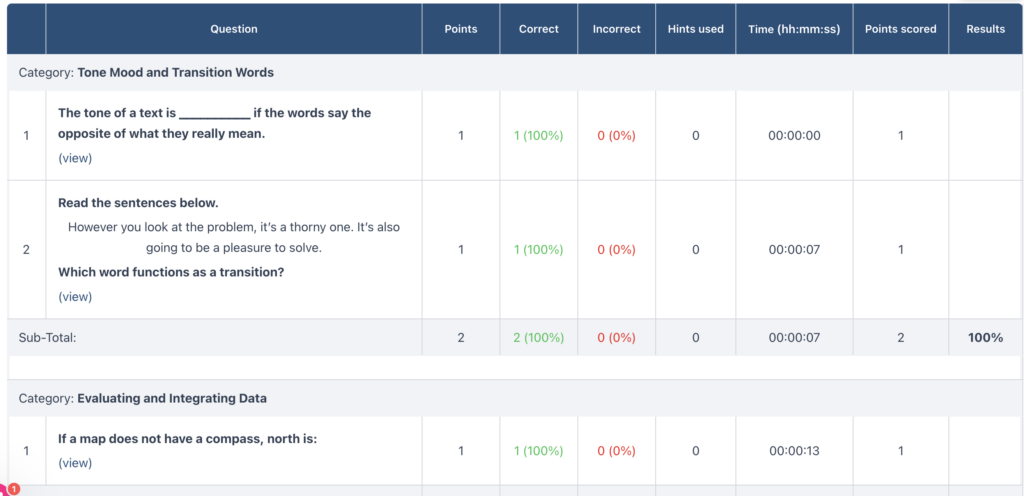1024x496 pixels.
Task: Open the view link under the map compass question
Action: click(75, 463)
